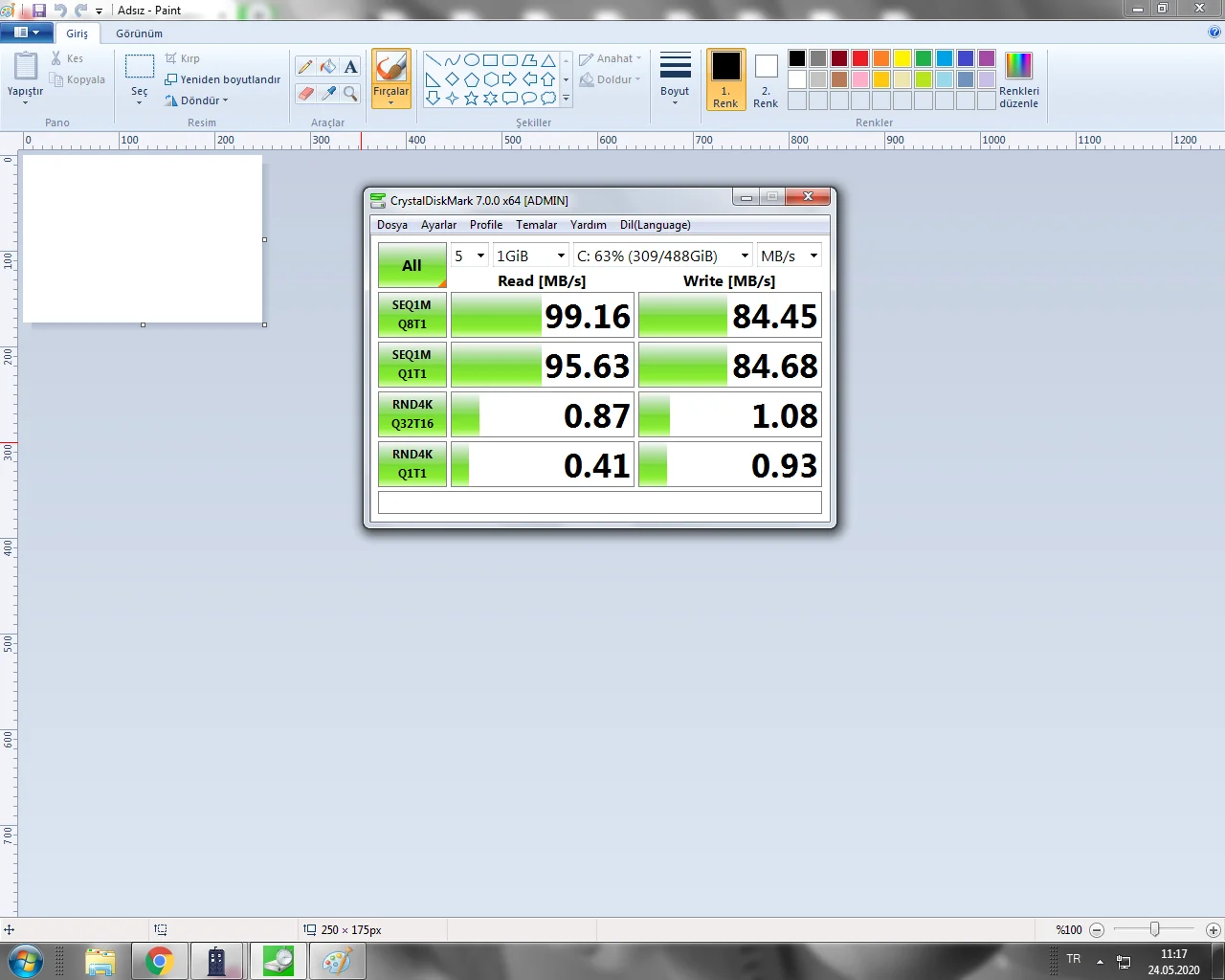Open the Paint application menu button
Screen dimensions: 1225x980
[27, 33]
